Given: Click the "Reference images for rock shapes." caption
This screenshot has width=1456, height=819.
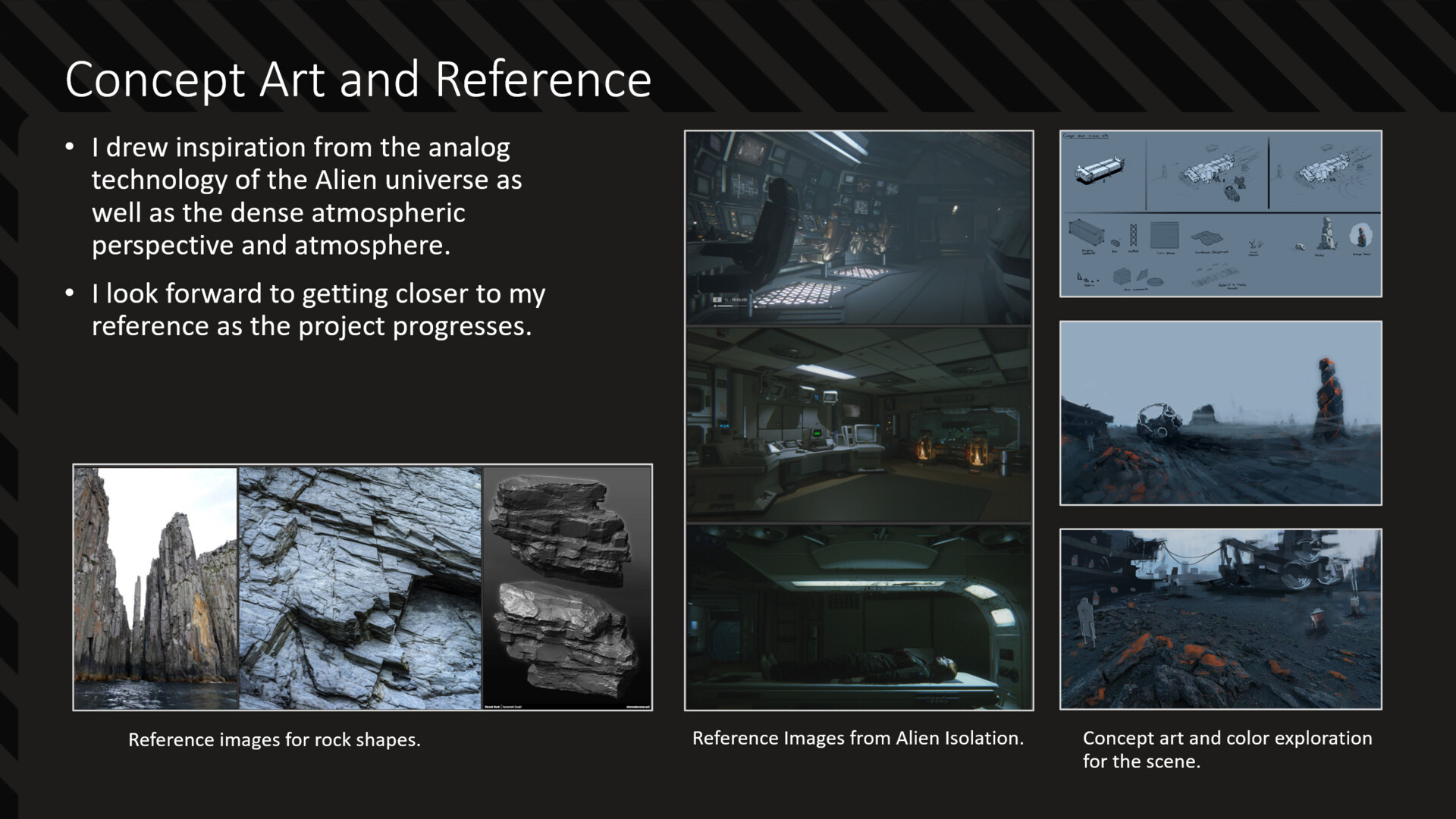Looking at the screenshot, I should (274, 739).
